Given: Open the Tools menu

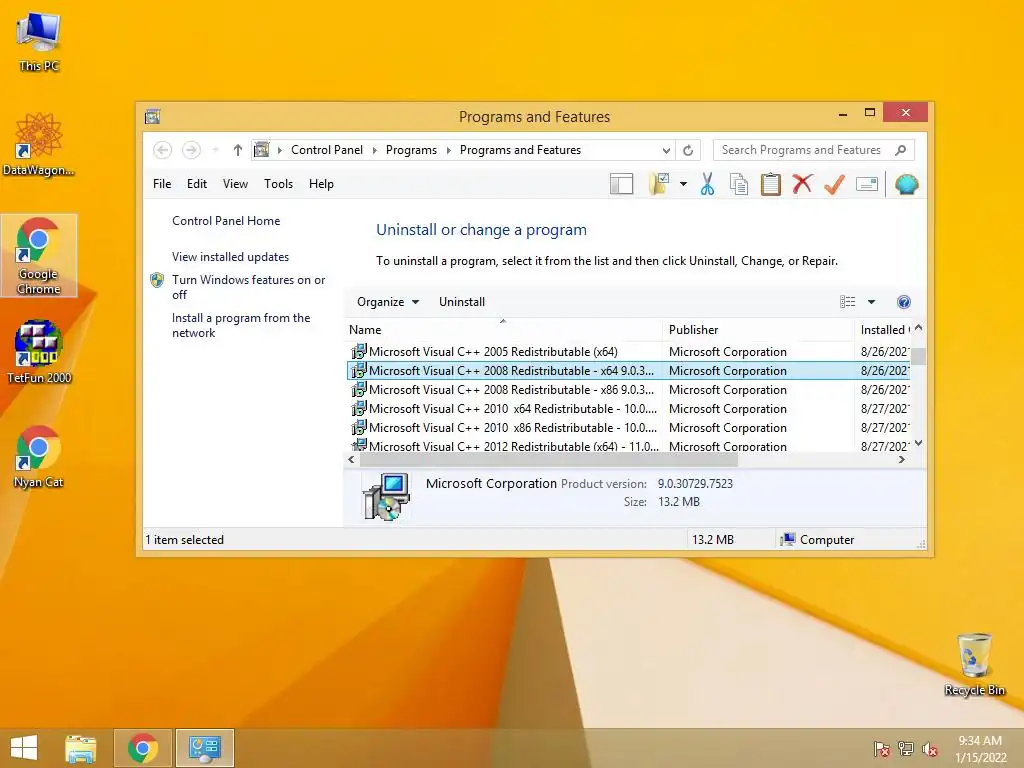Looking at the screenshot, I should pos(278,184).
